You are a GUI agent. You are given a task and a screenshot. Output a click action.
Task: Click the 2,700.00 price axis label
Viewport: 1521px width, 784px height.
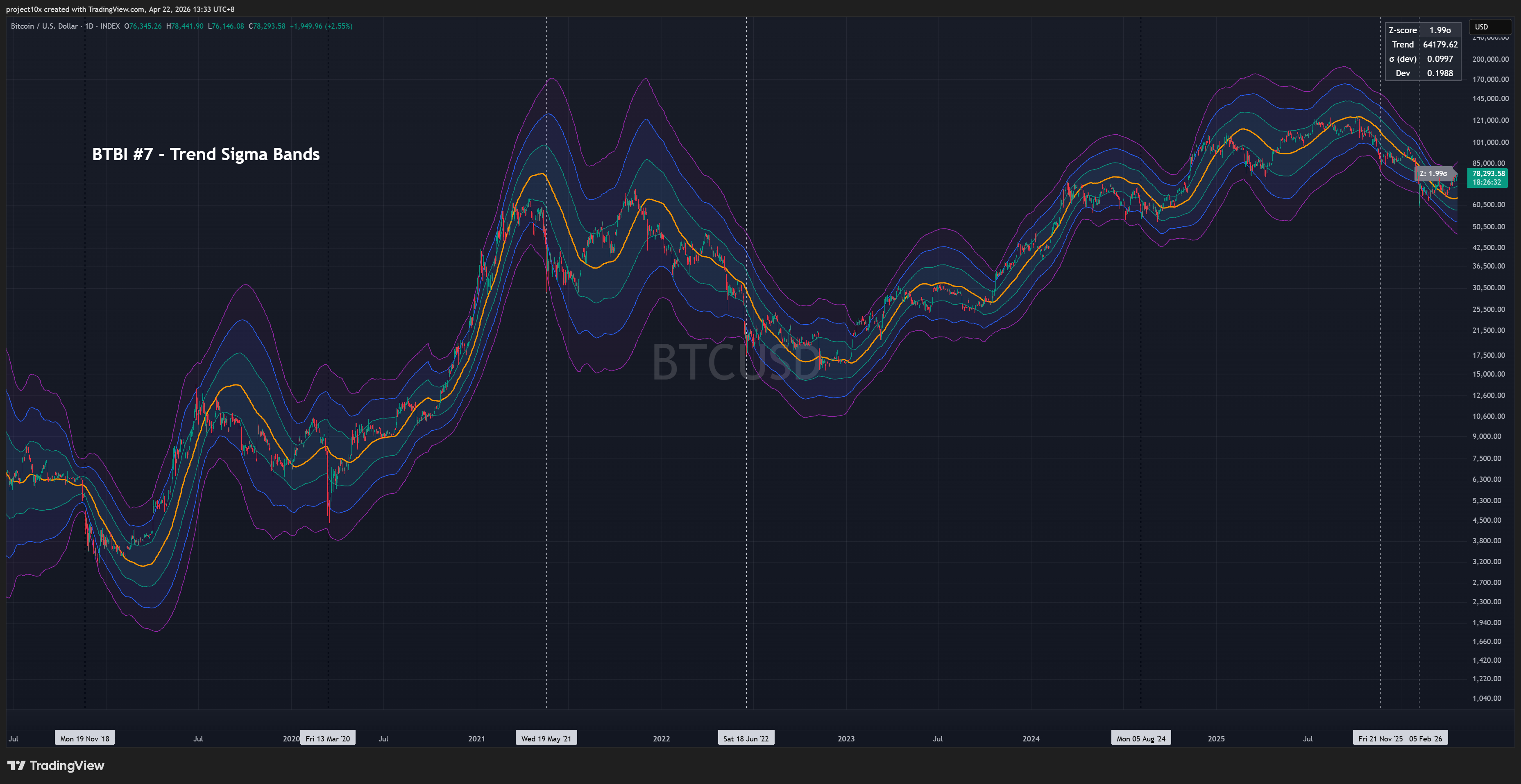click(x=1487, y=582)
